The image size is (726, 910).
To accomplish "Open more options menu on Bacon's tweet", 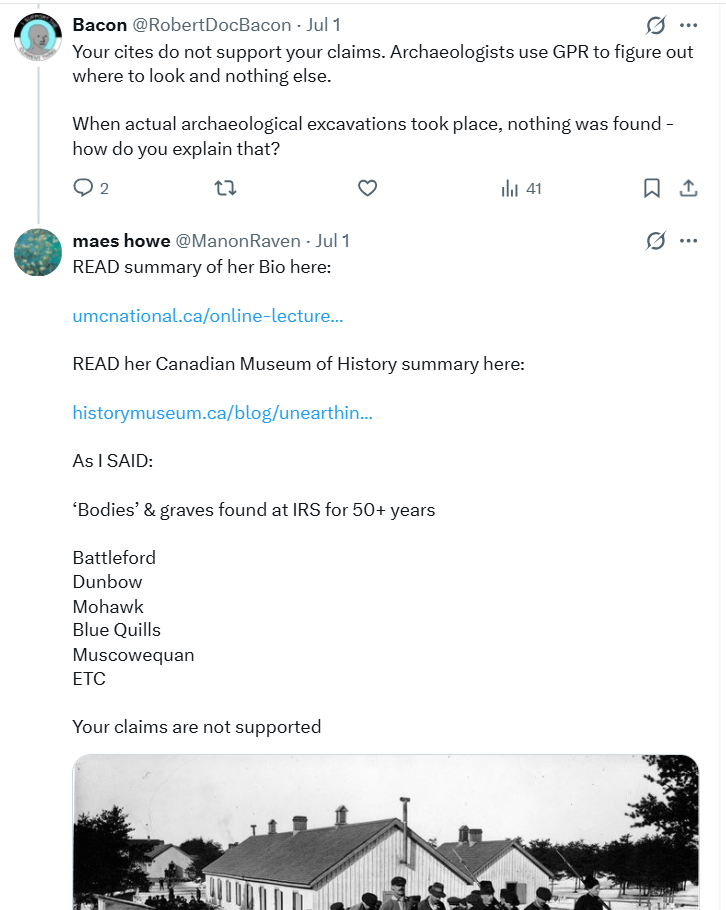I will (x=688, y=25).
